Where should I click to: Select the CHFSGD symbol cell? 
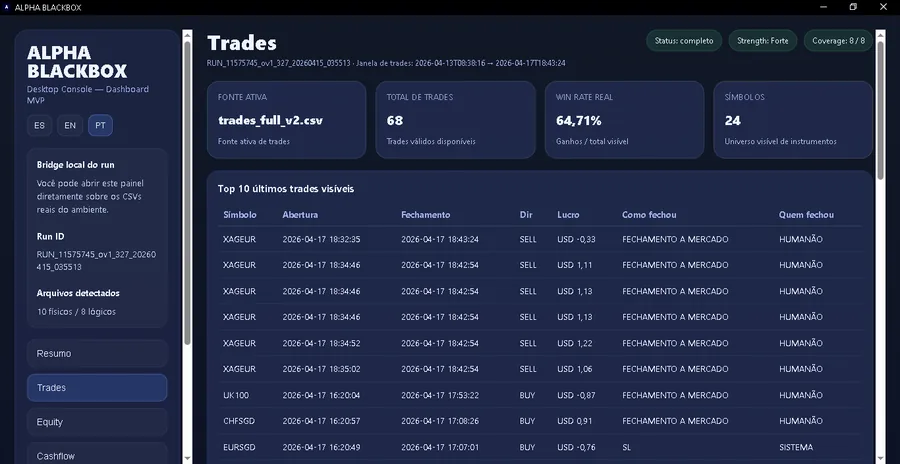[x=239, y=422]
